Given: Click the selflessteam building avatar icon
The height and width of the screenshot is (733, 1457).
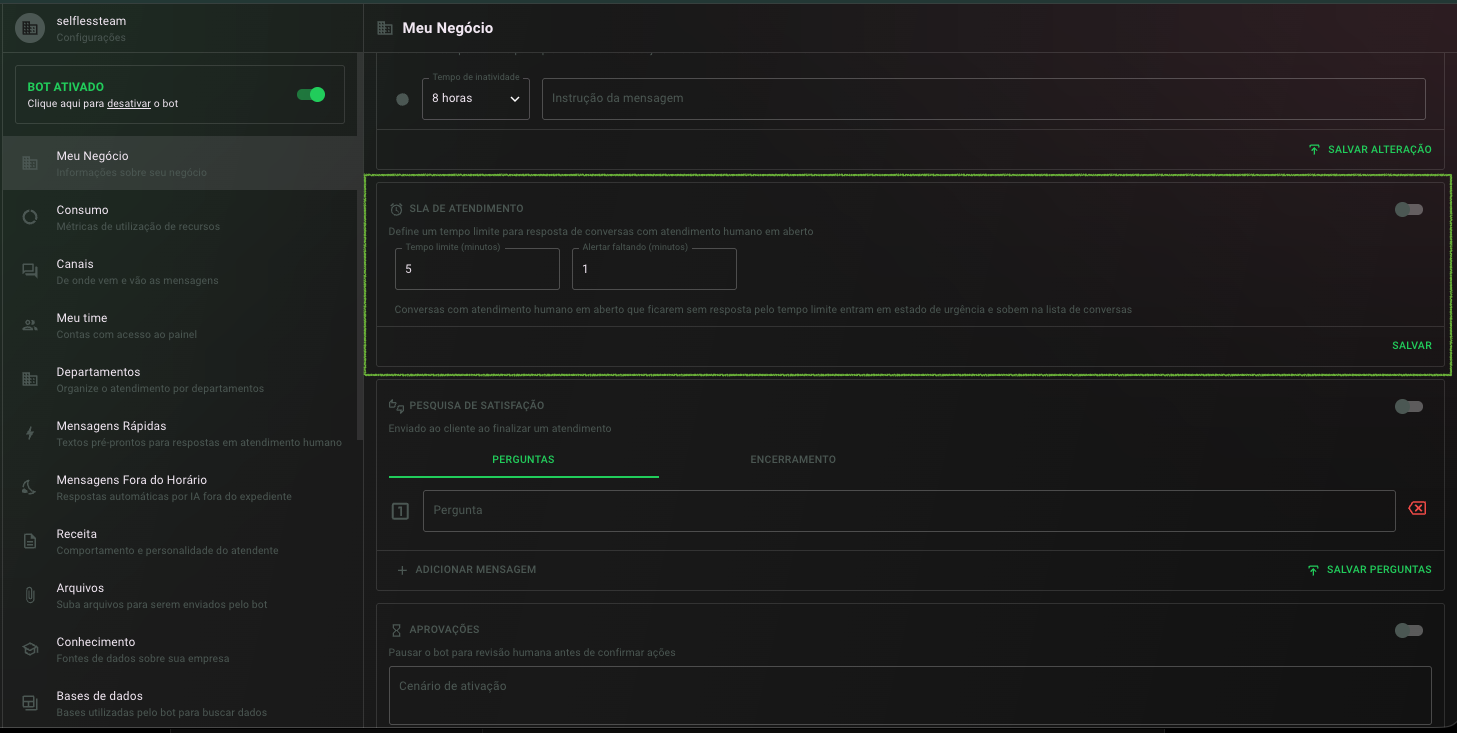Looking at the screenshot, I should (30, 28).
